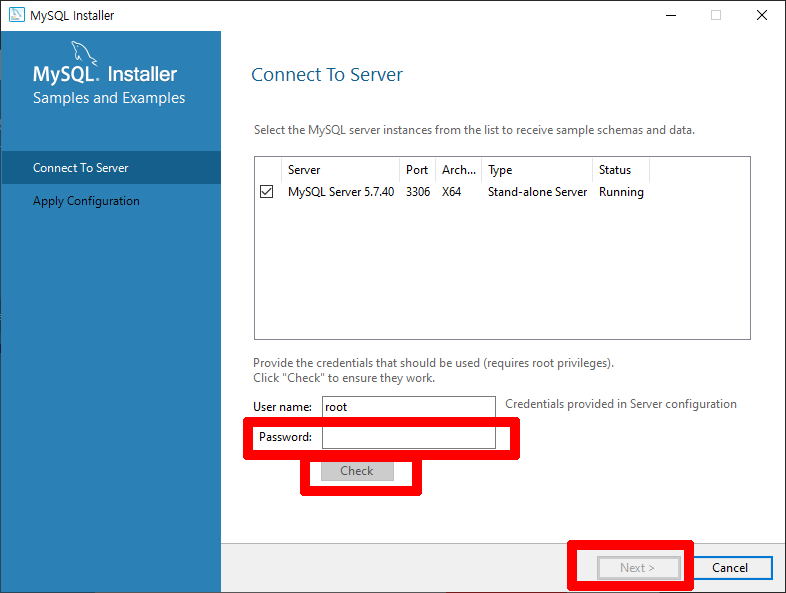Viewport: 786px width, 593px height.
Task: Click the Cancel button
Action: pyautogui.click(x=730, y=567)
